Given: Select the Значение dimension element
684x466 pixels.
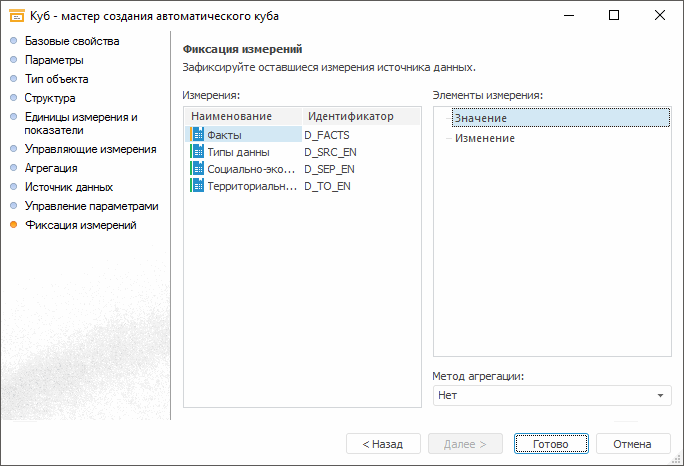Looking at the screenshot, I should 481,119.
